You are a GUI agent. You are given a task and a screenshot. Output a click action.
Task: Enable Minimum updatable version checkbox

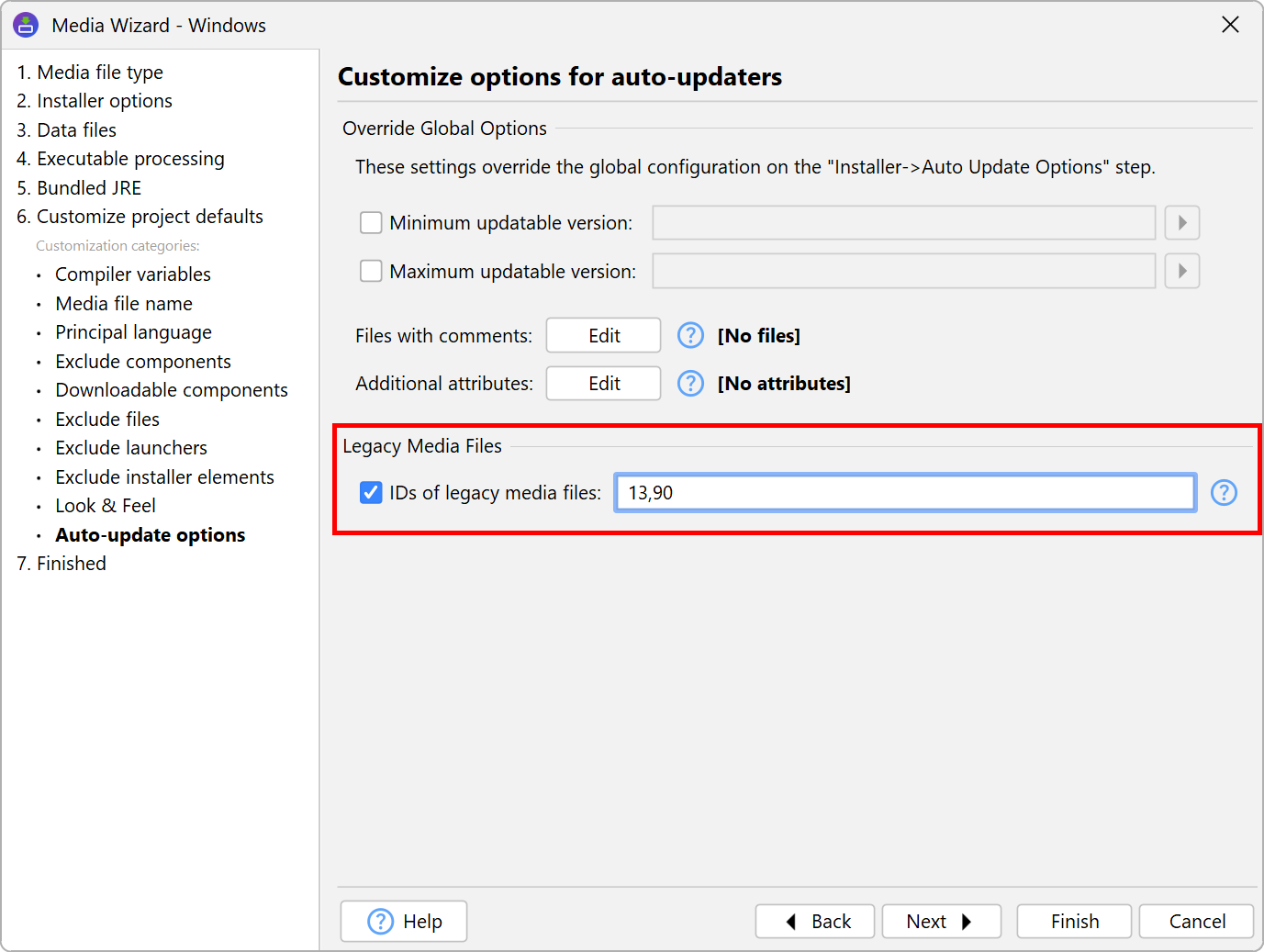tap(371, 223)
